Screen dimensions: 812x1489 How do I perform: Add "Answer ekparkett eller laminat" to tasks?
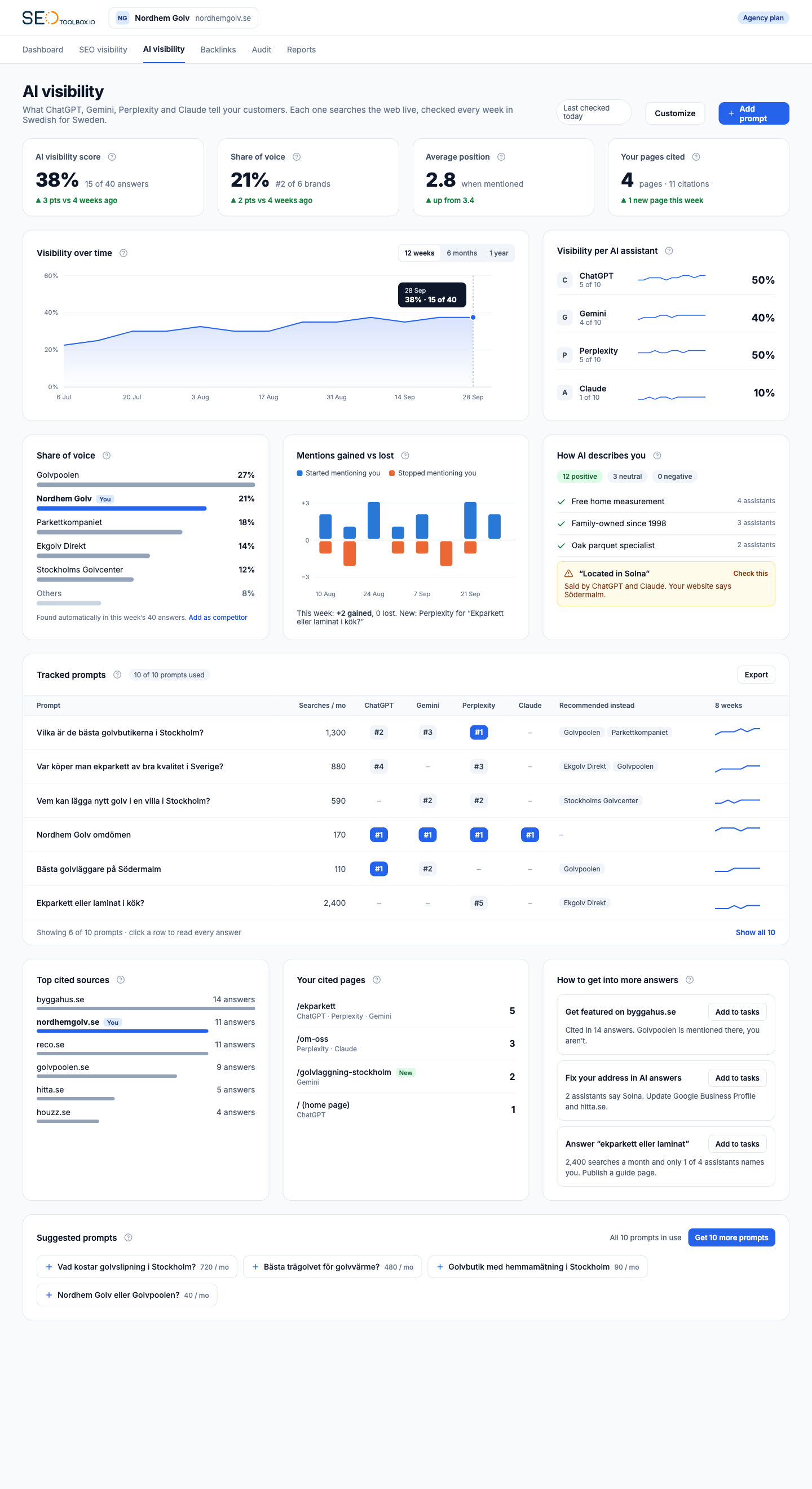737,1143
